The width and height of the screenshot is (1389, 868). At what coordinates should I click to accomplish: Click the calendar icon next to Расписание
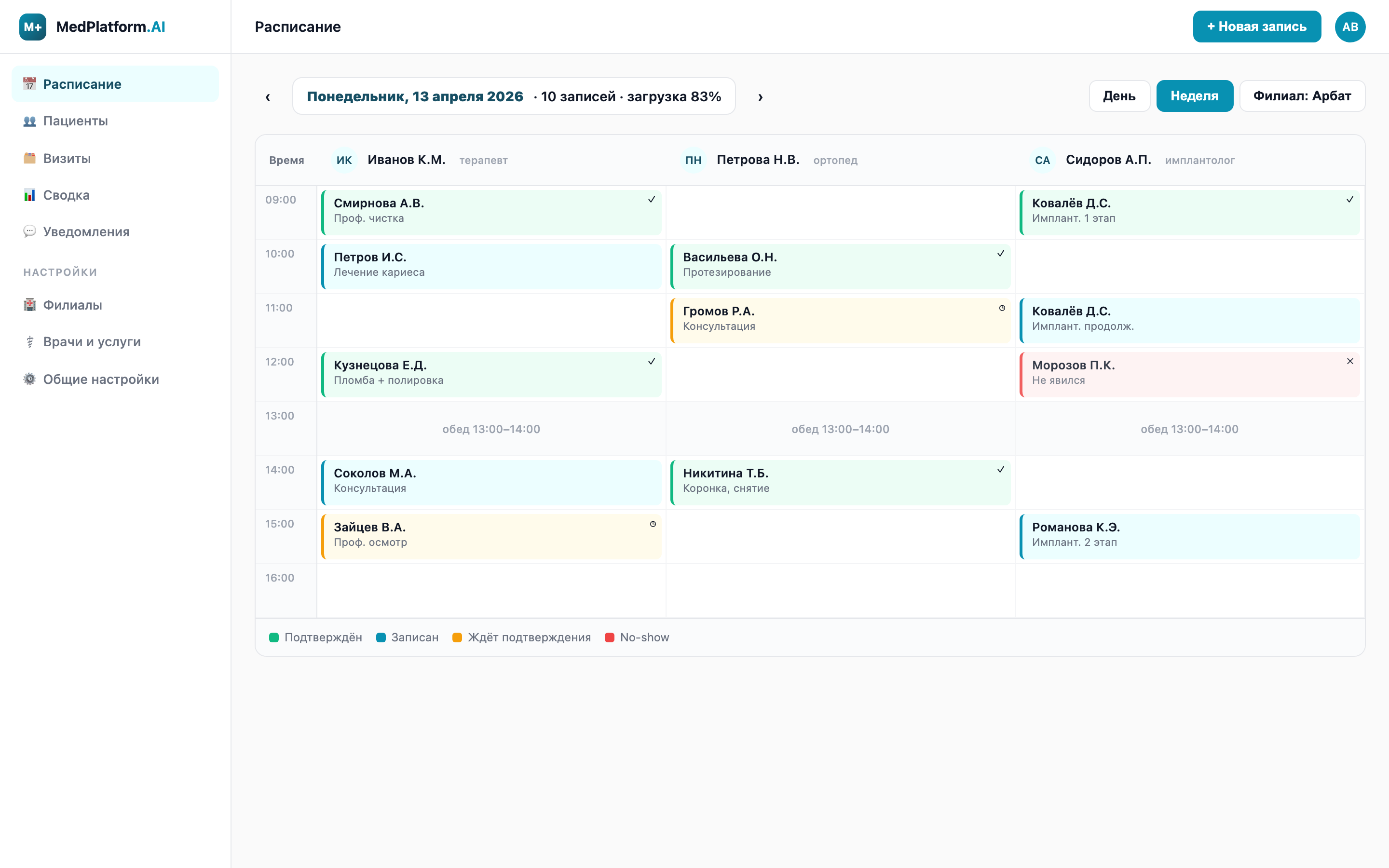coord(29,84)
